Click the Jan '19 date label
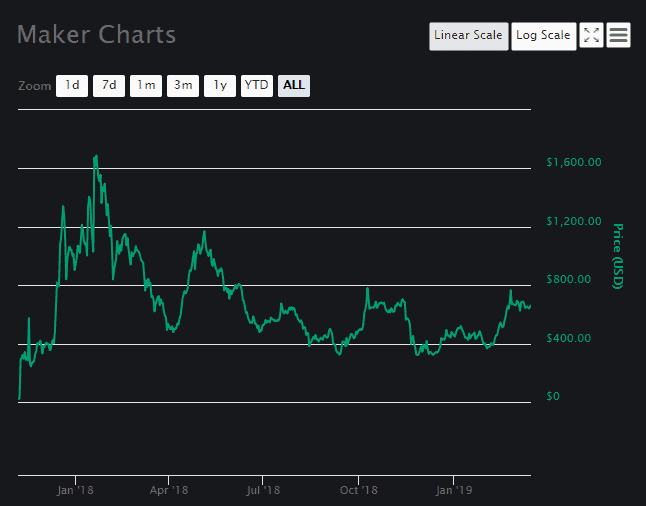The width and height of the screenshot is (646, 506). 454,490
